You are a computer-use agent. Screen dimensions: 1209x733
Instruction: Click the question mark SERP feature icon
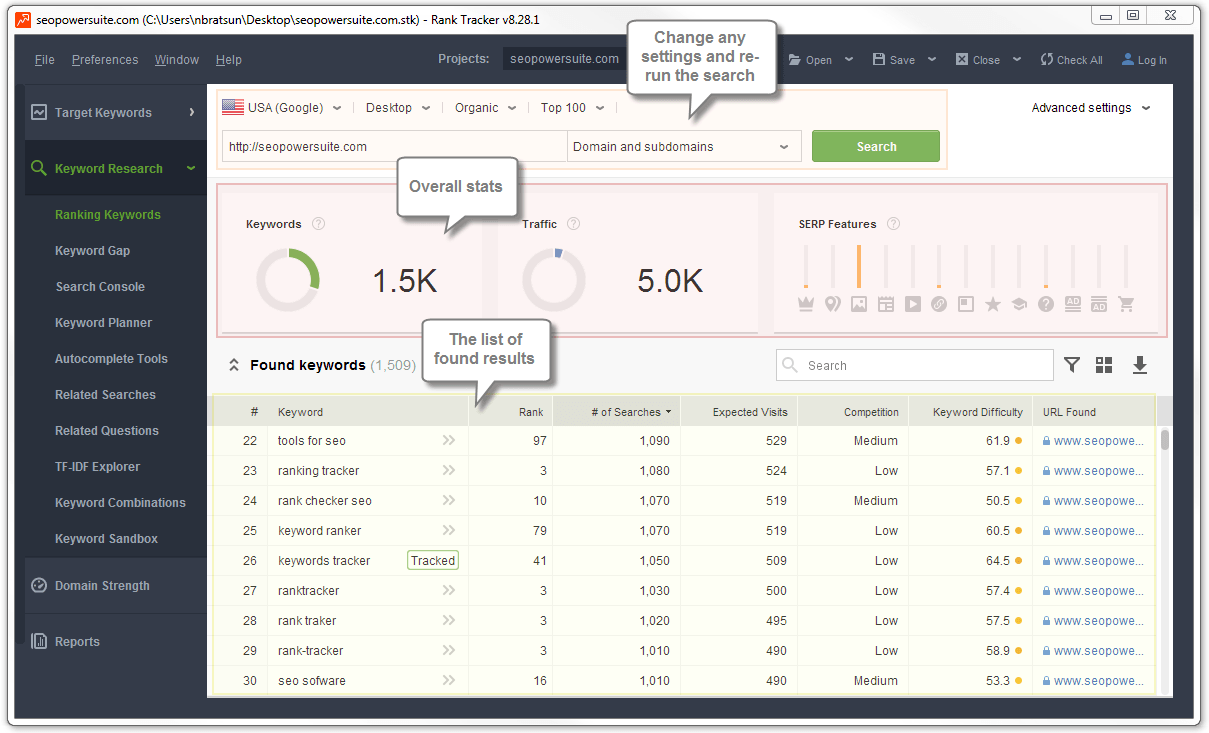(x=1046, y=304)
